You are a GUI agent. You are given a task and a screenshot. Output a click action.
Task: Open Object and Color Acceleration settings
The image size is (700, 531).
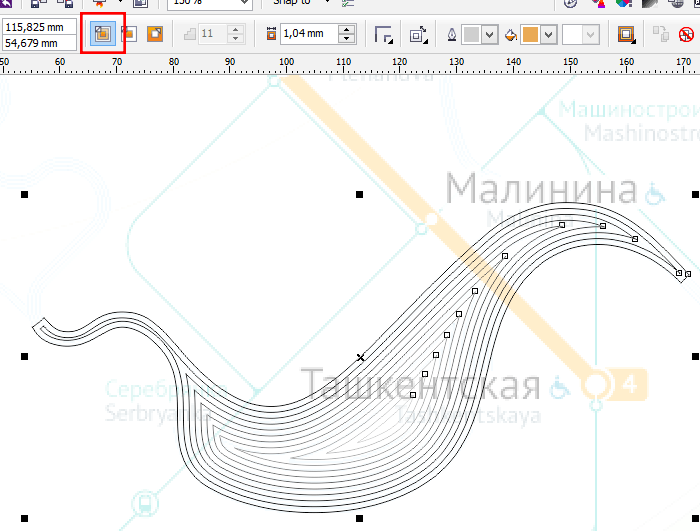[x=626, y=35]
